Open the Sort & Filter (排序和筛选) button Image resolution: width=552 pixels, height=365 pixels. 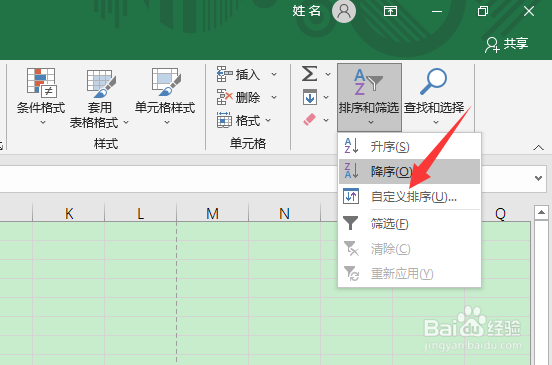pos(369,97)
